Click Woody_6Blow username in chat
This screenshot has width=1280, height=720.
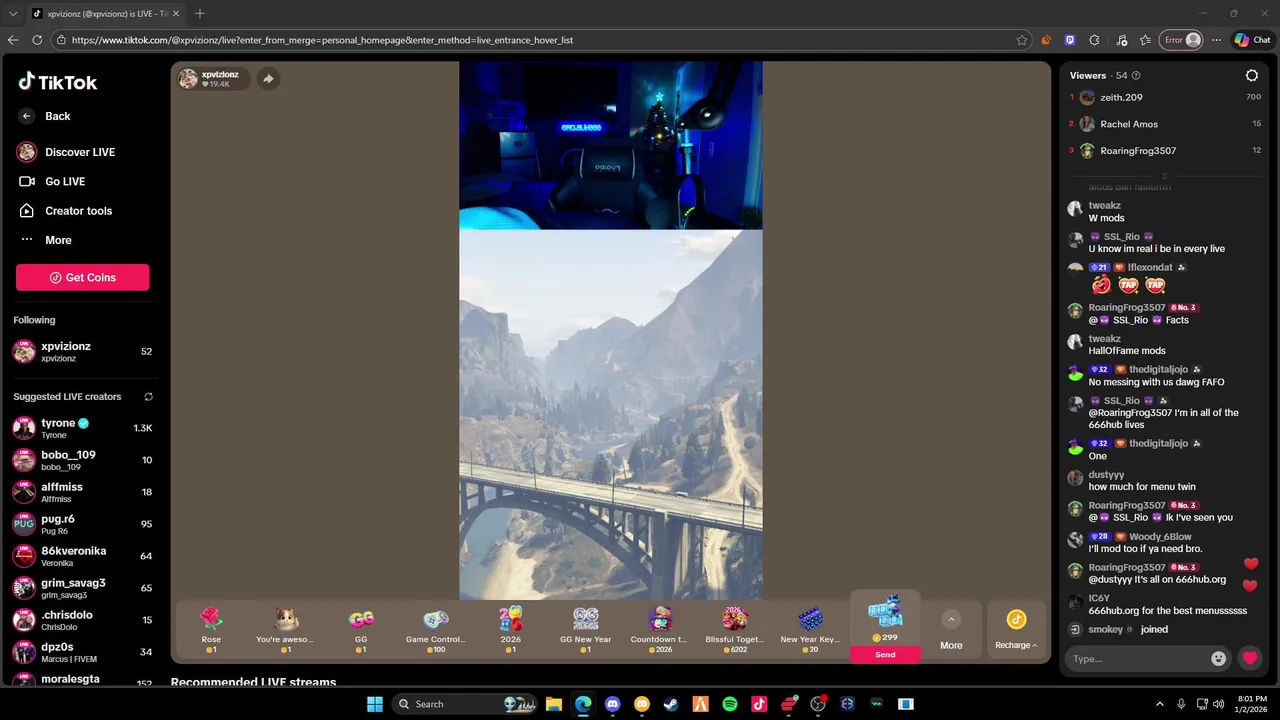tap(1160, 537)
